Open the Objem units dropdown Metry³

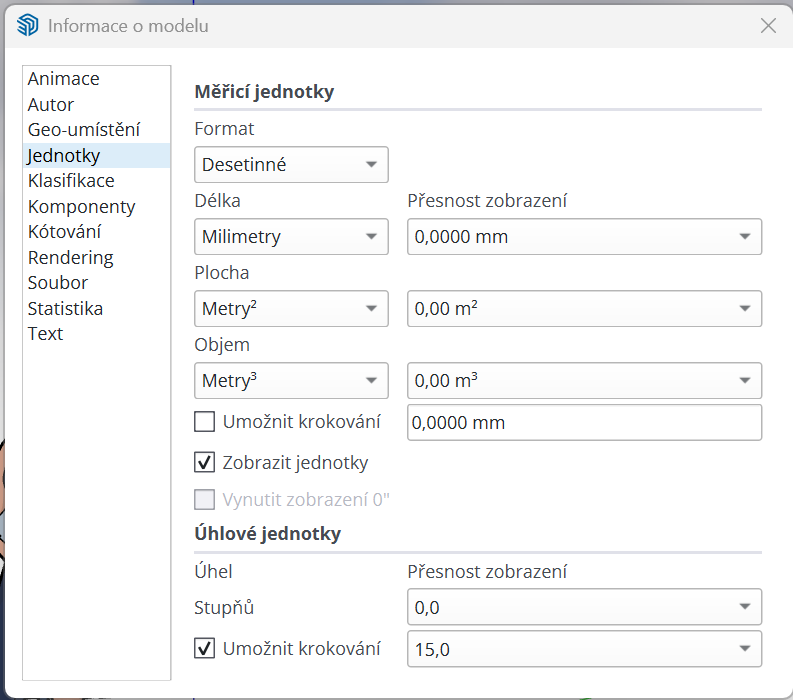tap(291, 381)
